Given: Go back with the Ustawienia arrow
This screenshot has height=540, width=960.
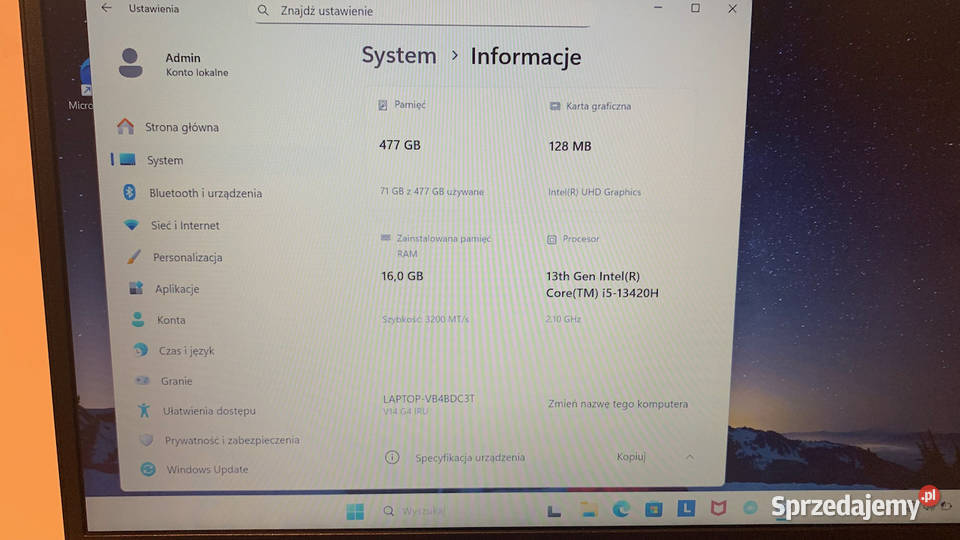Looking at the screenshot, I should [107, 8].
